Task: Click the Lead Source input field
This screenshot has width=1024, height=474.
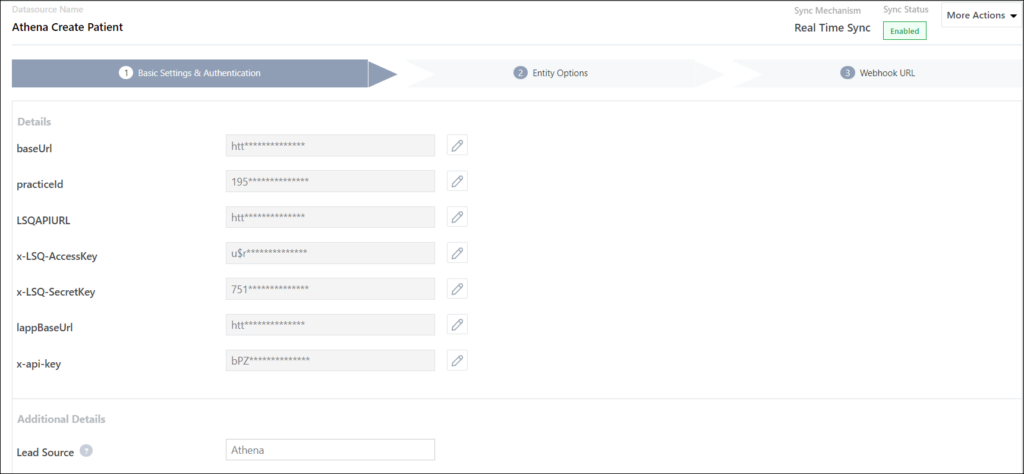Action: tap(330, 451)
